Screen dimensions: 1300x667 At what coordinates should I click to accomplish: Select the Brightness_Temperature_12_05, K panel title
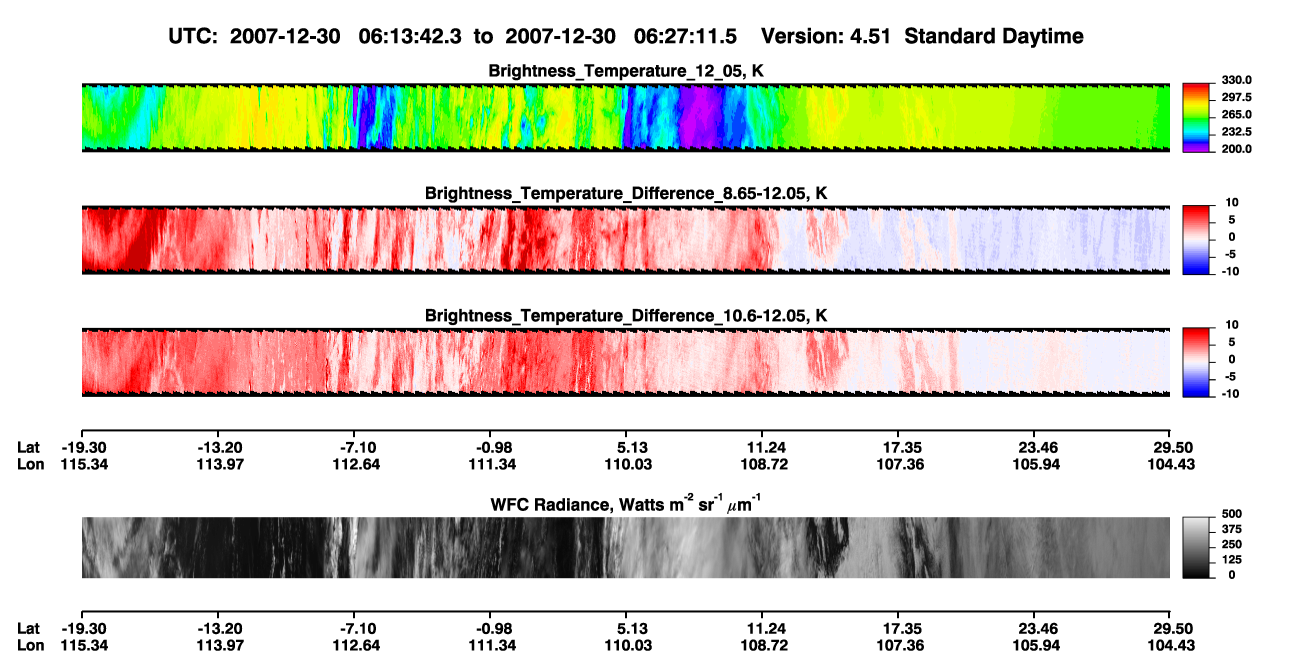(626, 71)
